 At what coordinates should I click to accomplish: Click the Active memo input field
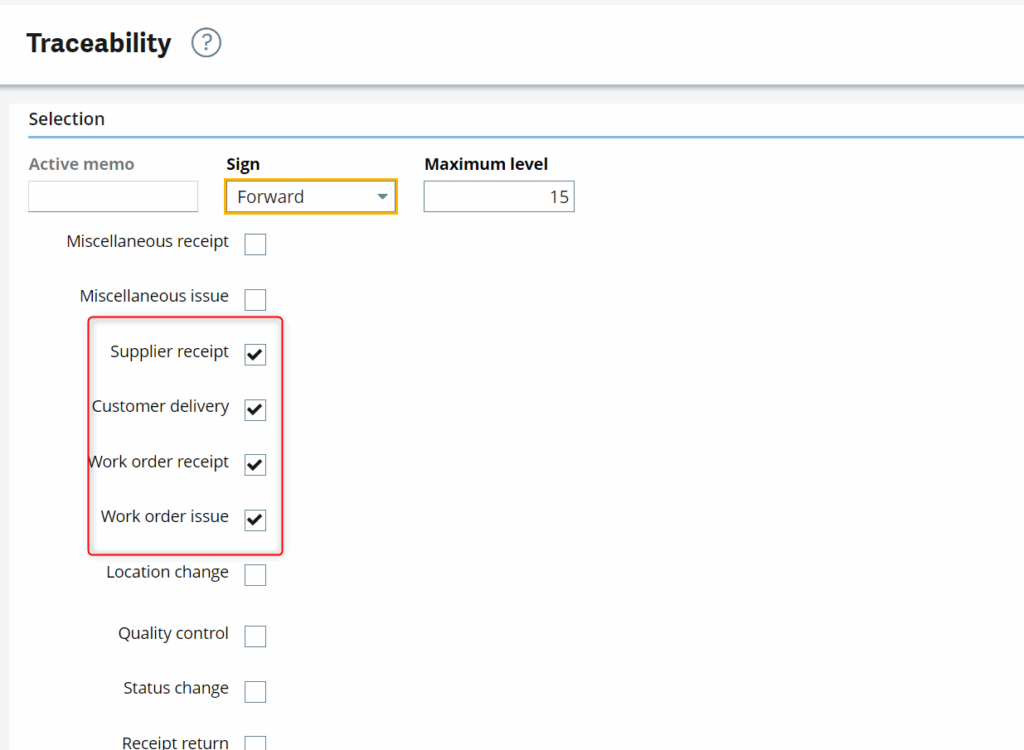coord(112,196)
